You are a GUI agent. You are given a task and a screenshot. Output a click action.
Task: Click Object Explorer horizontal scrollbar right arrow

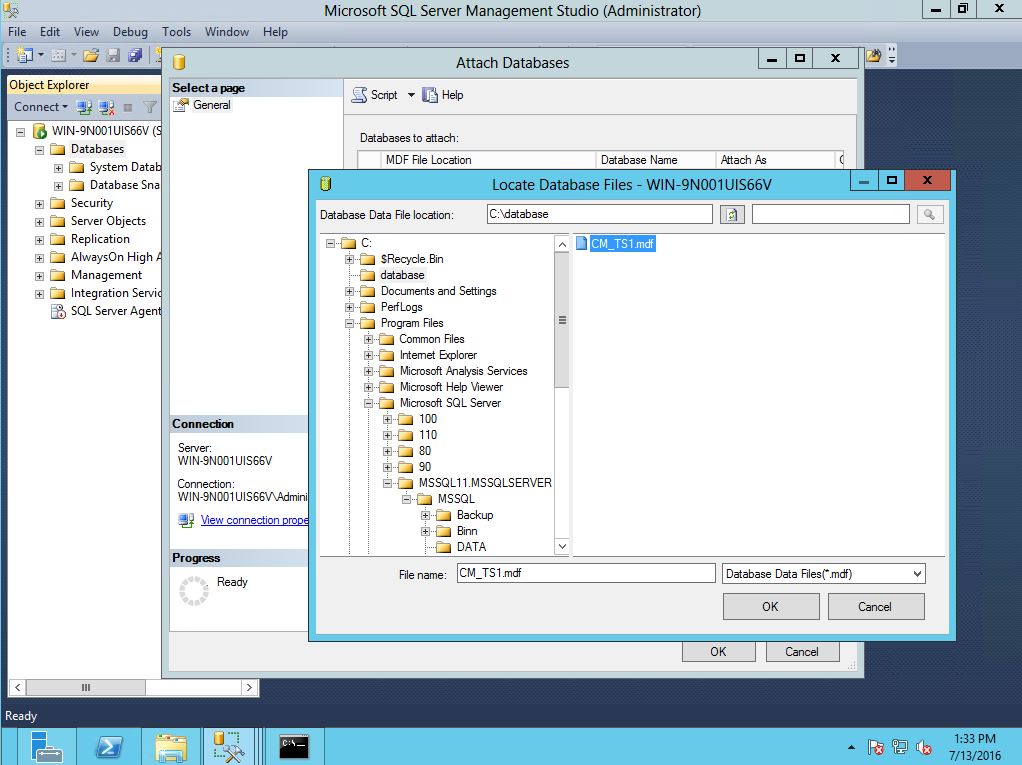tap(249, 687)
